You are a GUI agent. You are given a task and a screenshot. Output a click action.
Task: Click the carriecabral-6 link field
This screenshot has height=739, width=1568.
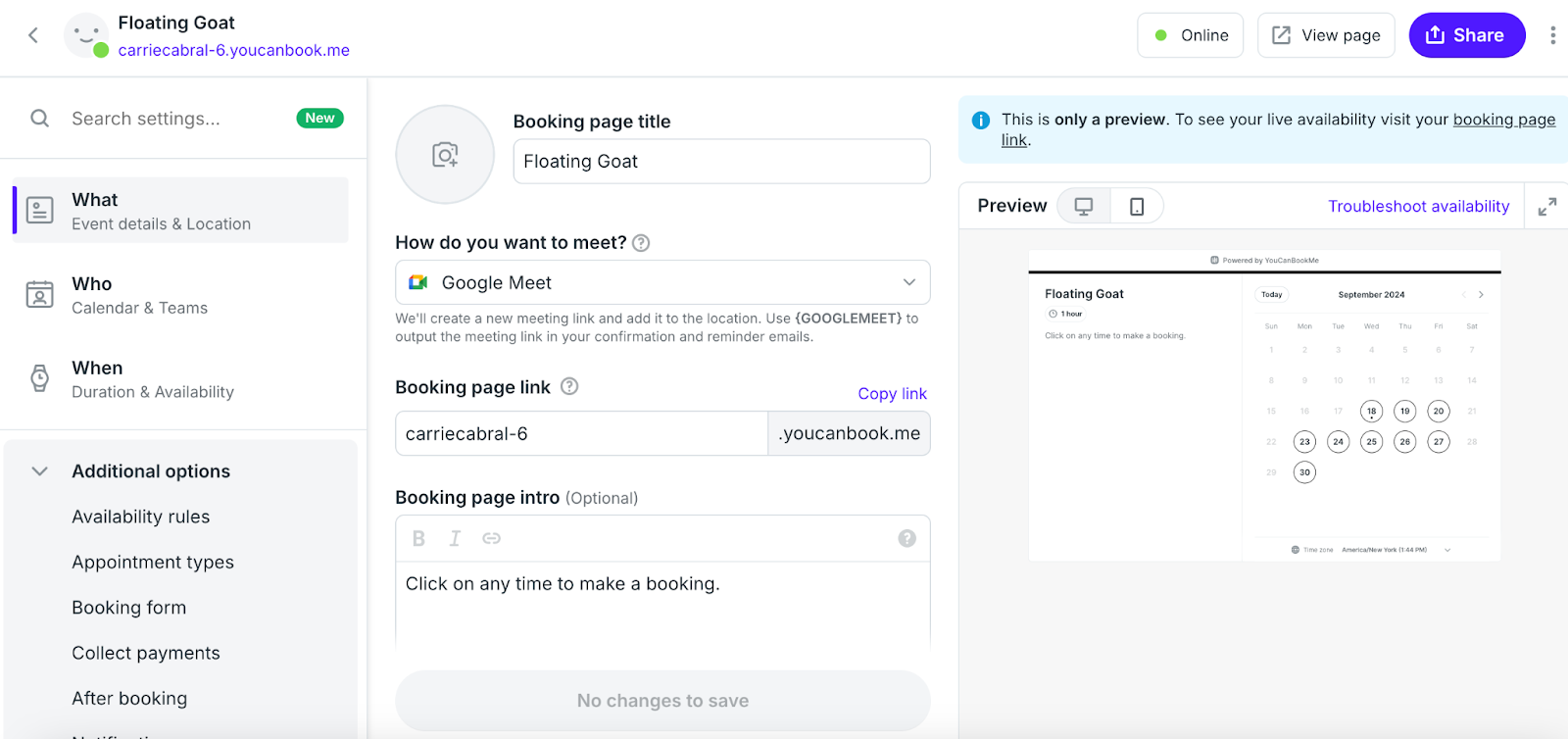581,433
